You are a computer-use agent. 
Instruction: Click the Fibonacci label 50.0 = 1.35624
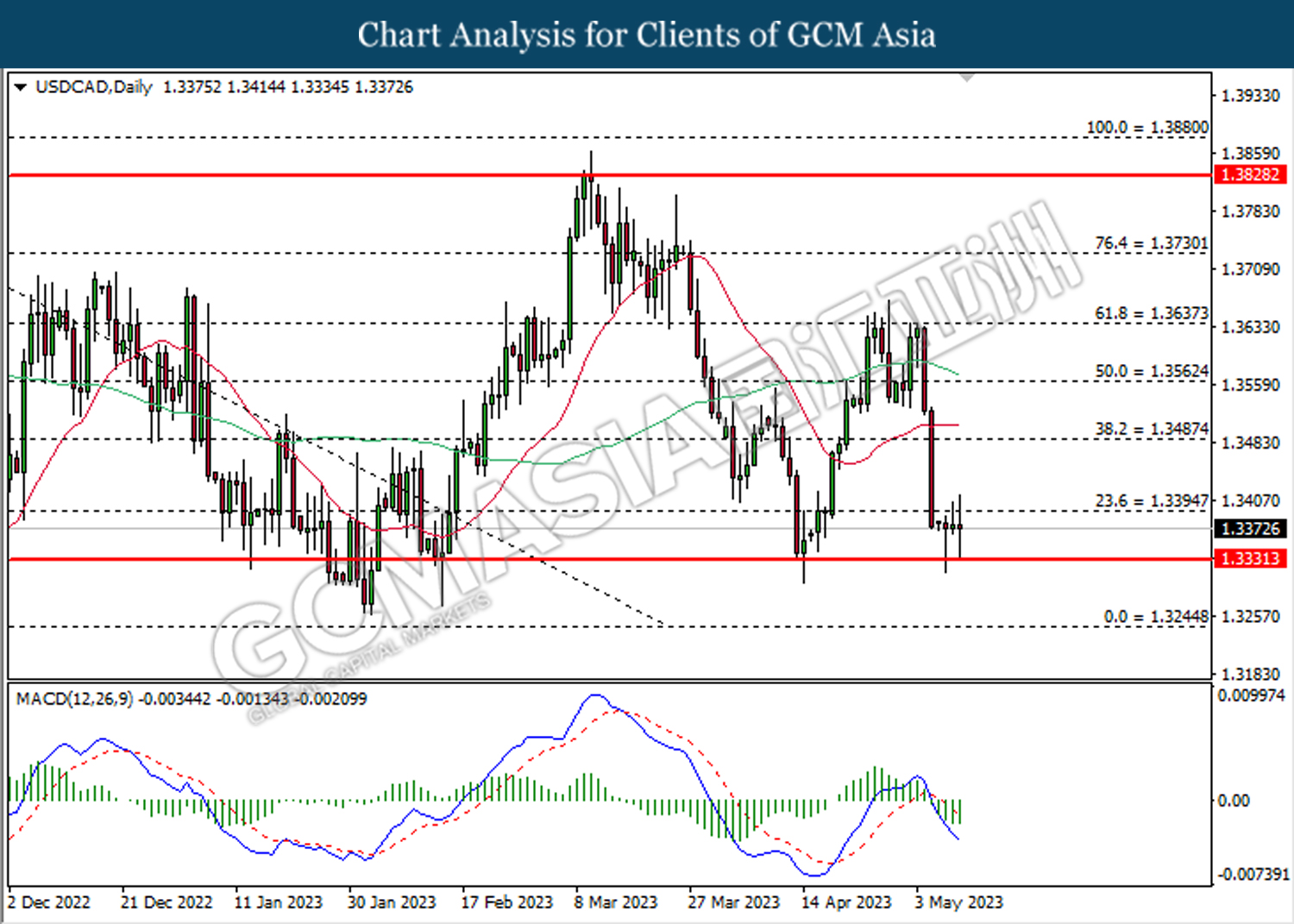coord(1152,371)
